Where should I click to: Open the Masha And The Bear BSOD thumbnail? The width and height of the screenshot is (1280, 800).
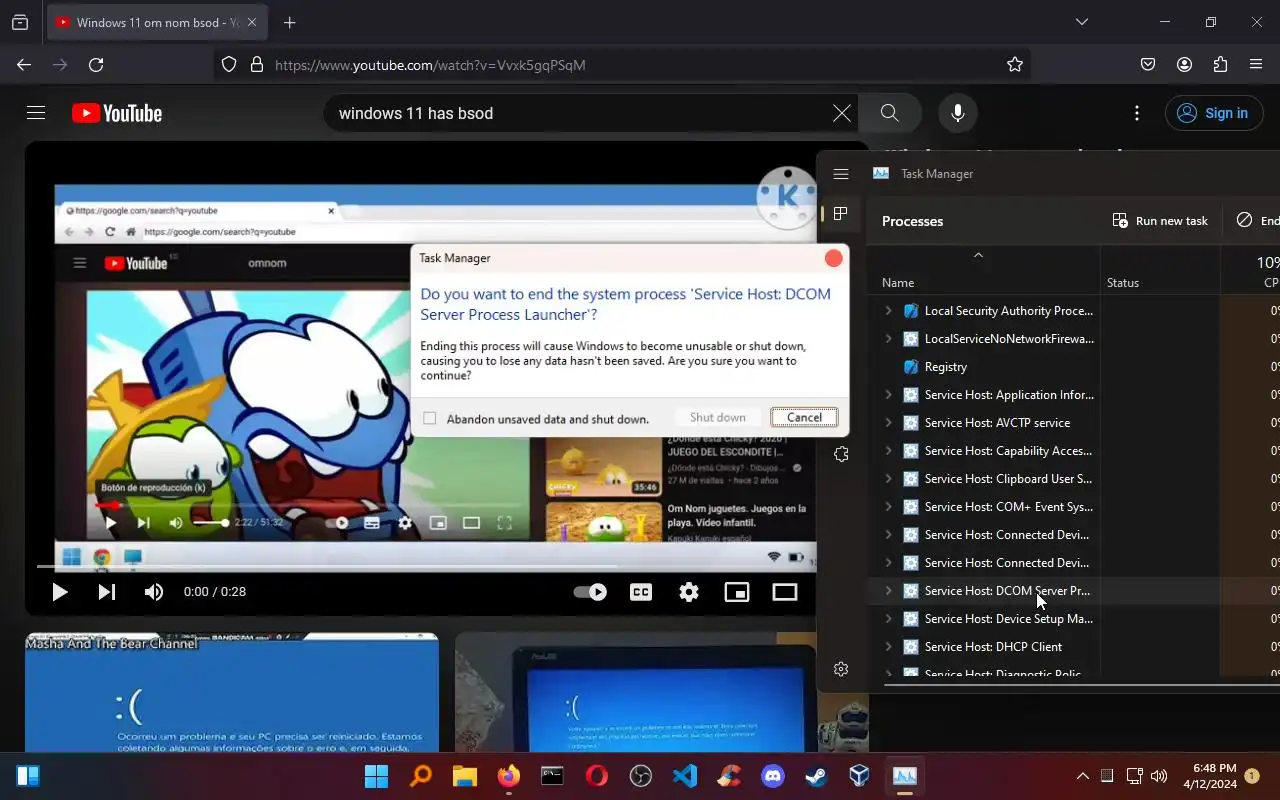tap(232, 692)
